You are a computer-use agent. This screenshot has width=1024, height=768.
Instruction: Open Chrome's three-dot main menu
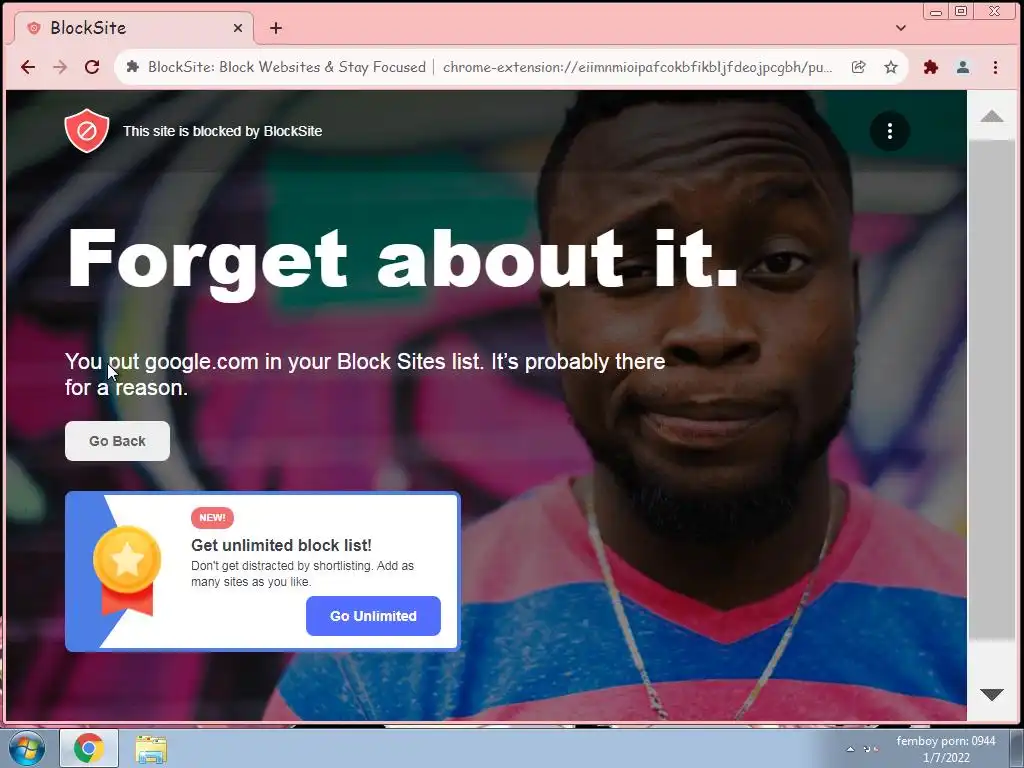995,67
